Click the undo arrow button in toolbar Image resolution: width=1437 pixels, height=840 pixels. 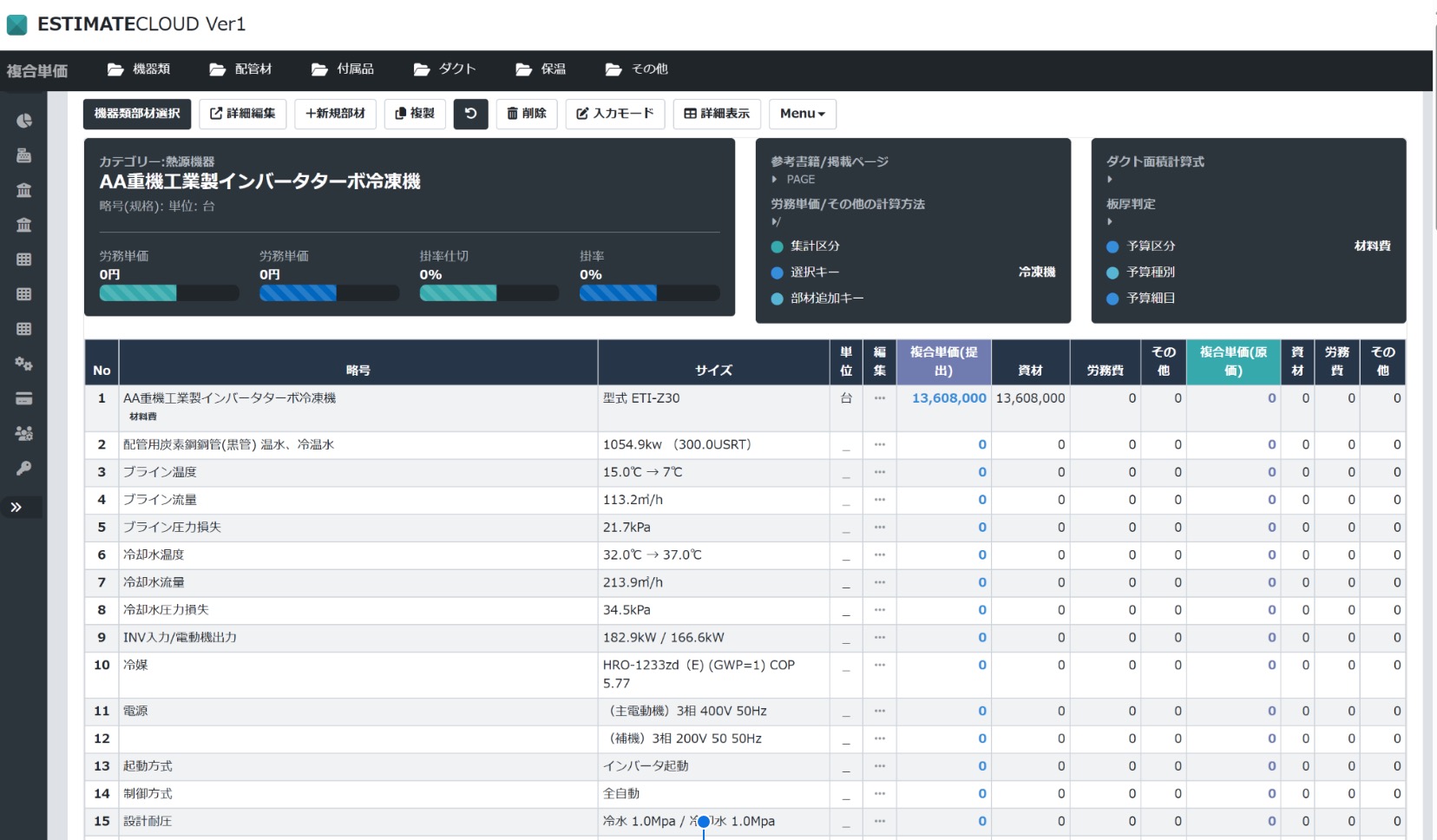pyautogui.click(x=471, y=114)
